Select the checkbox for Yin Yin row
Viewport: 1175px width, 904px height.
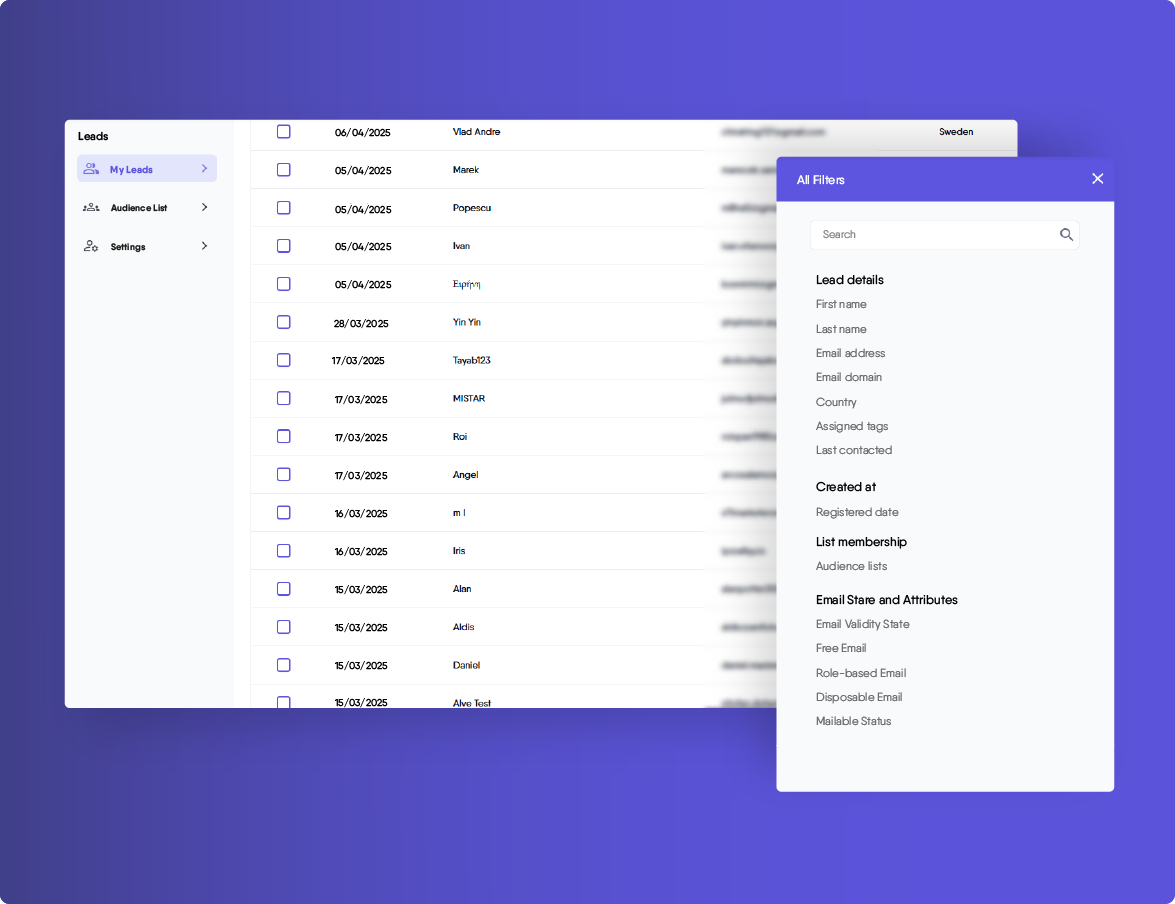point(284,322)
